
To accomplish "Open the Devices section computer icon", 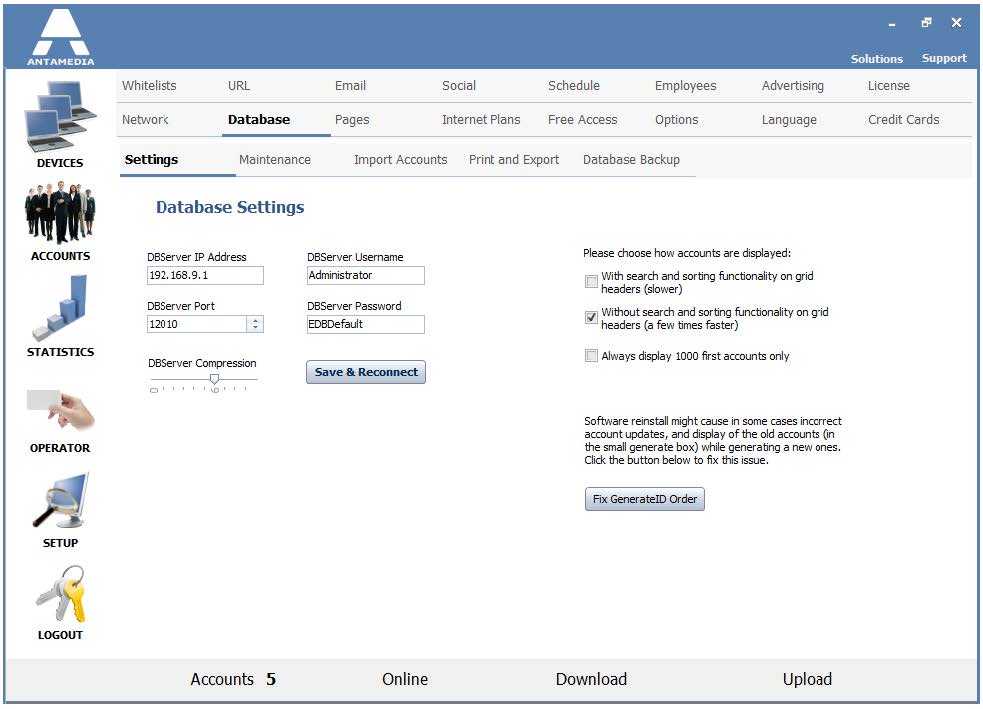I will pos(60,117).
